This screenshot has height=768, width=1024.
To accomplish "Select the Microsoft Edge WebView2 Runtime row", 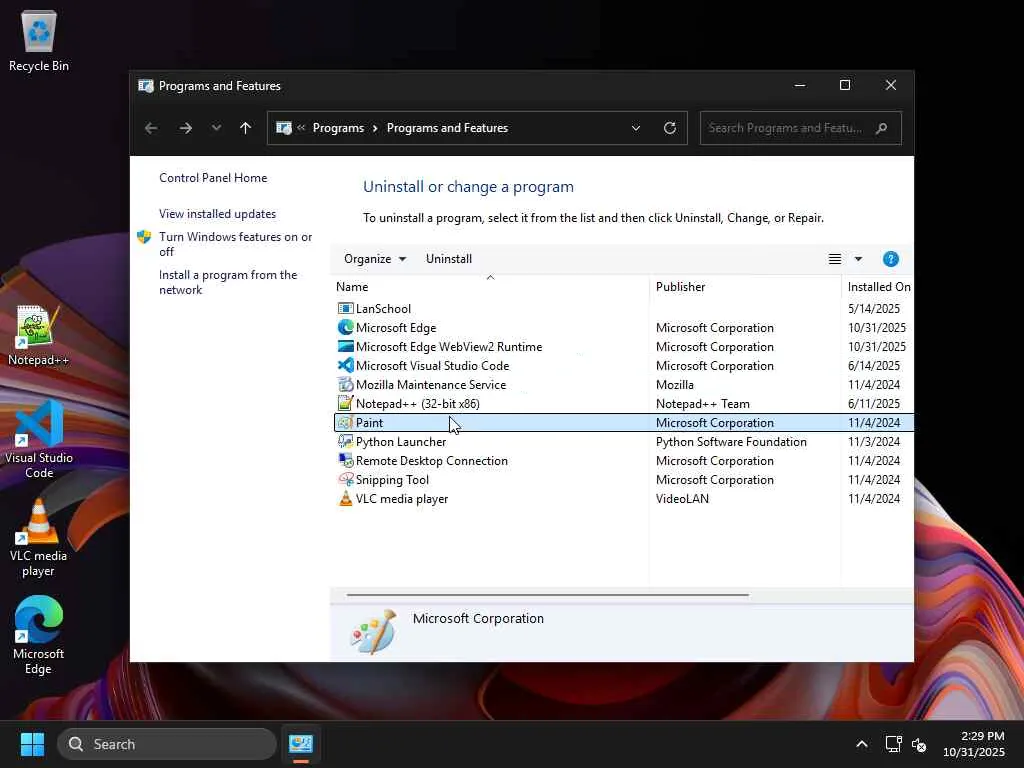I will pyautogui.click(x=624, y=347).
